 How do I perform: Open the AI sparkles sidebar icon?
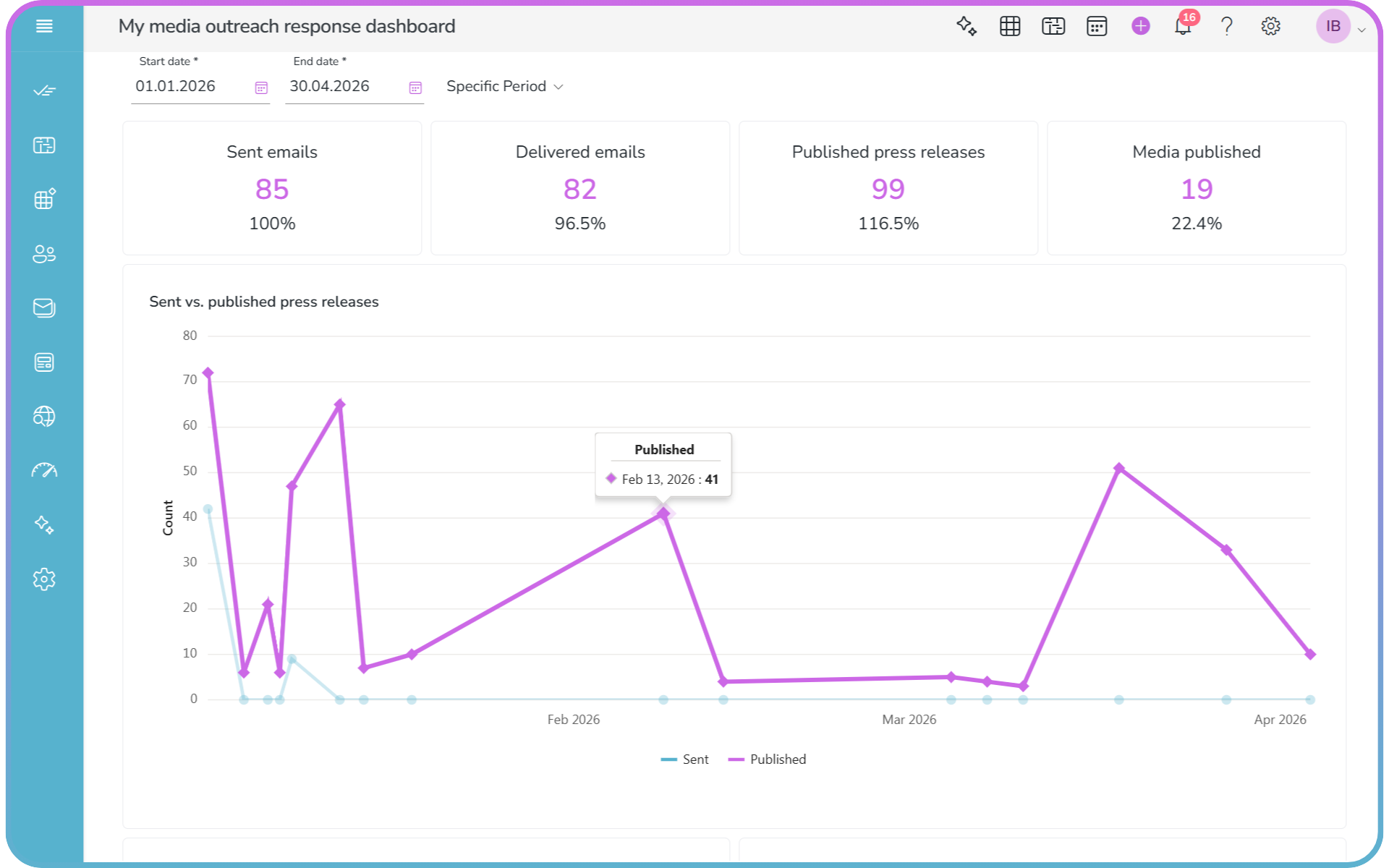[x=44, y=525]
